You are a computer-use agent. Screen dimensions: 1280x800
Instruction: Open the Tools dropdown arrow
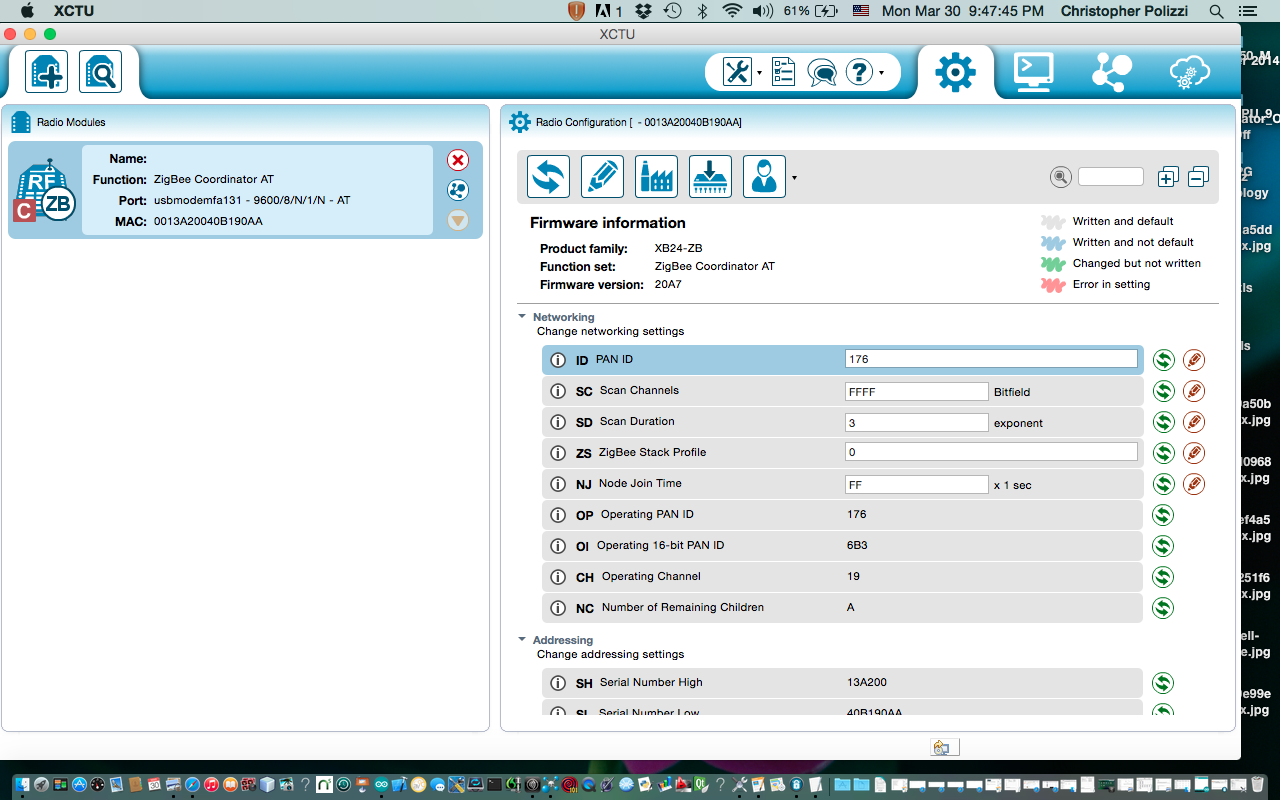point(760,73)
